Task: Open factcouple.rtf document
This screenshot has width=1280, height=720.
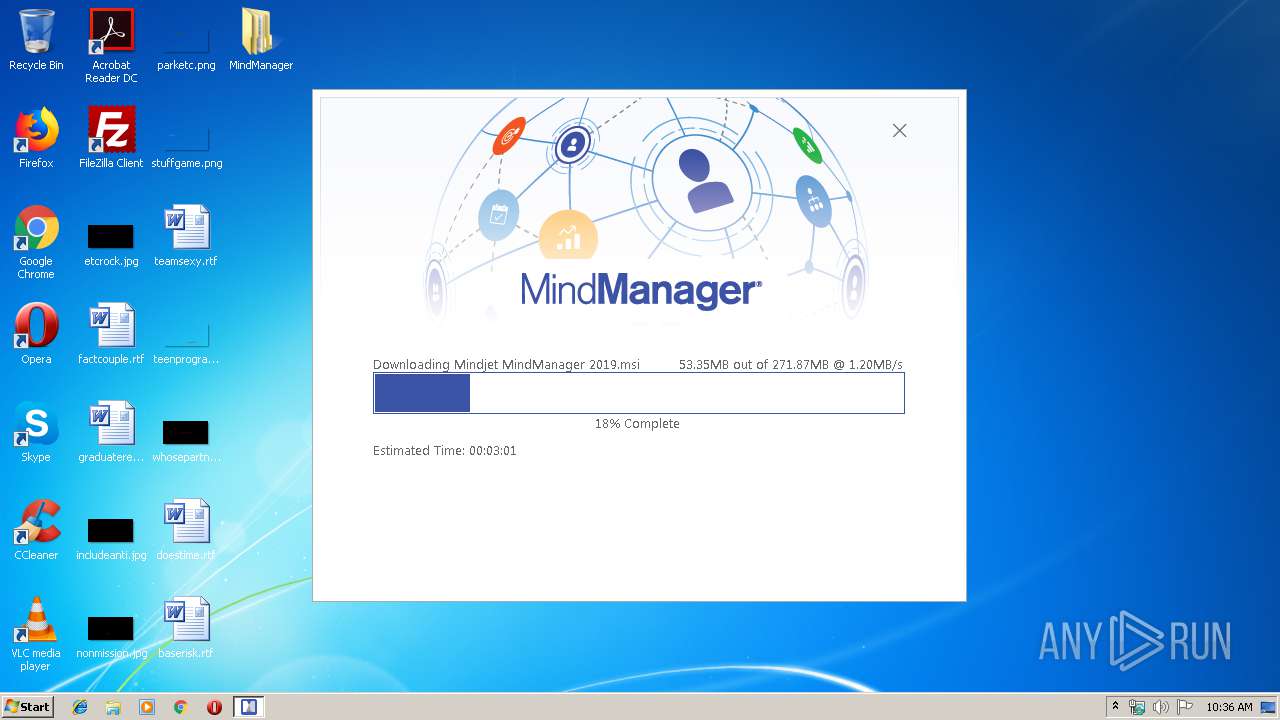Action: tap(111, 334)
